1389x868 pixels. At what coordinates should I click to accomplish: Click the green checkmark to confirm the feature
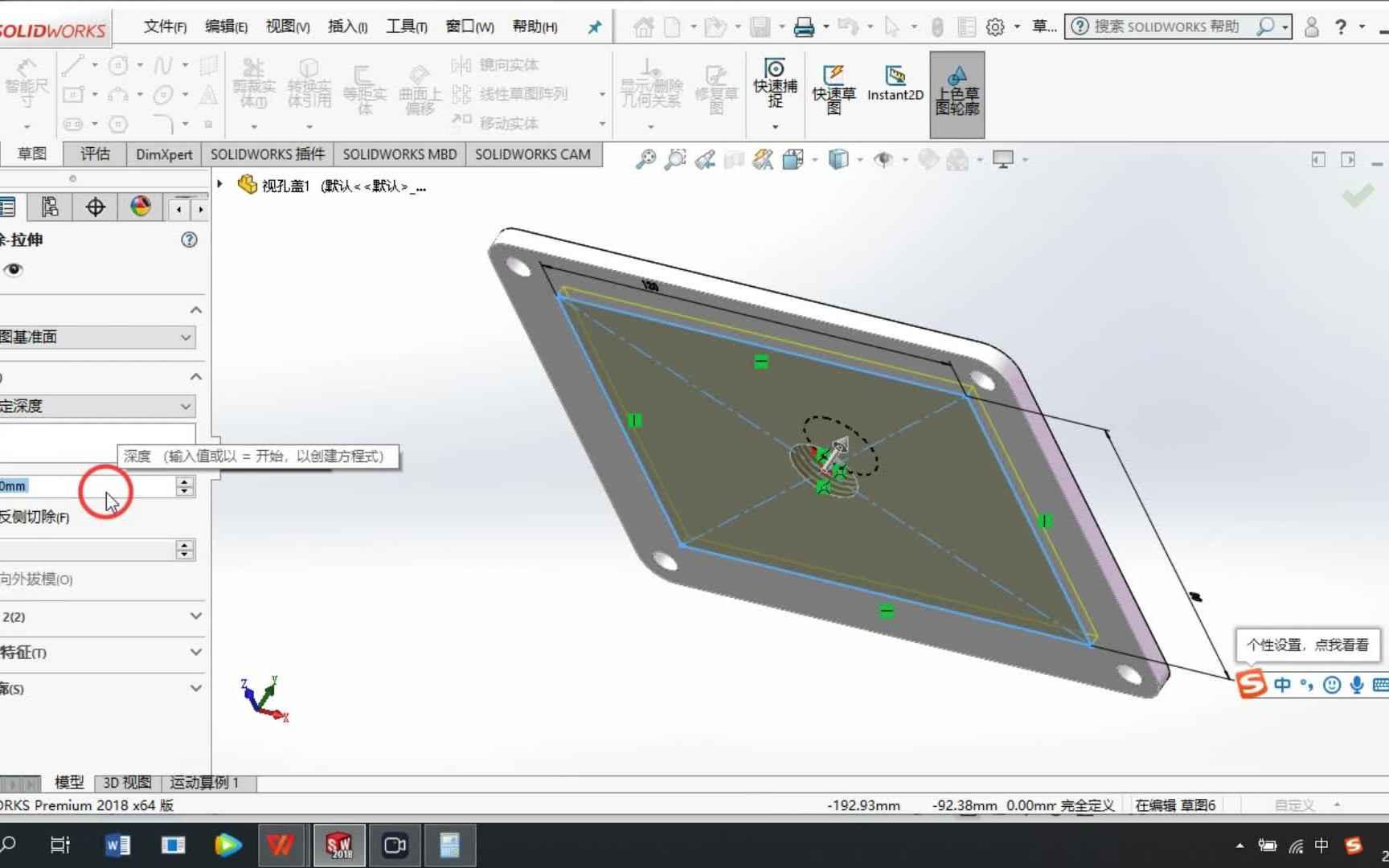(1358, 195)
